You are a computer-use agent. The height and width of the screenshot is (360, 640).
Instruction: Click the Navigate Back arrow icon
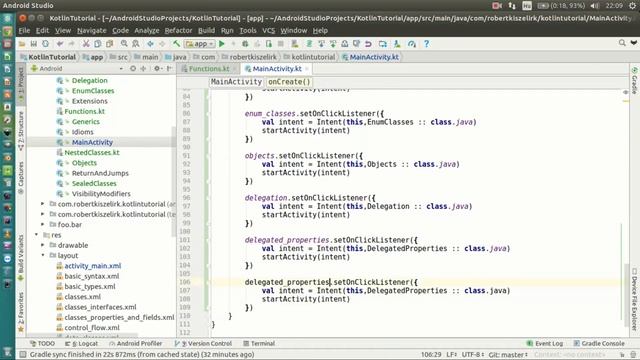[x=150, y=44]
